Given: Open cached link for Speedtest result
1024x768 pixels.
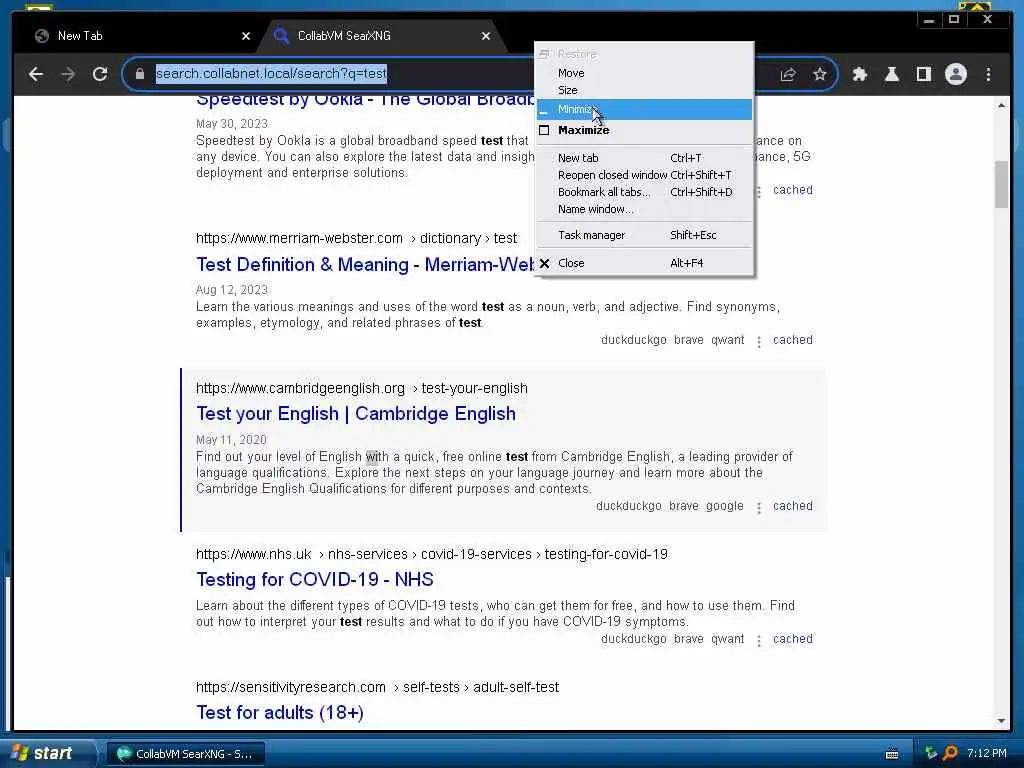Looking at the screenshot, I should pos(793,190).
